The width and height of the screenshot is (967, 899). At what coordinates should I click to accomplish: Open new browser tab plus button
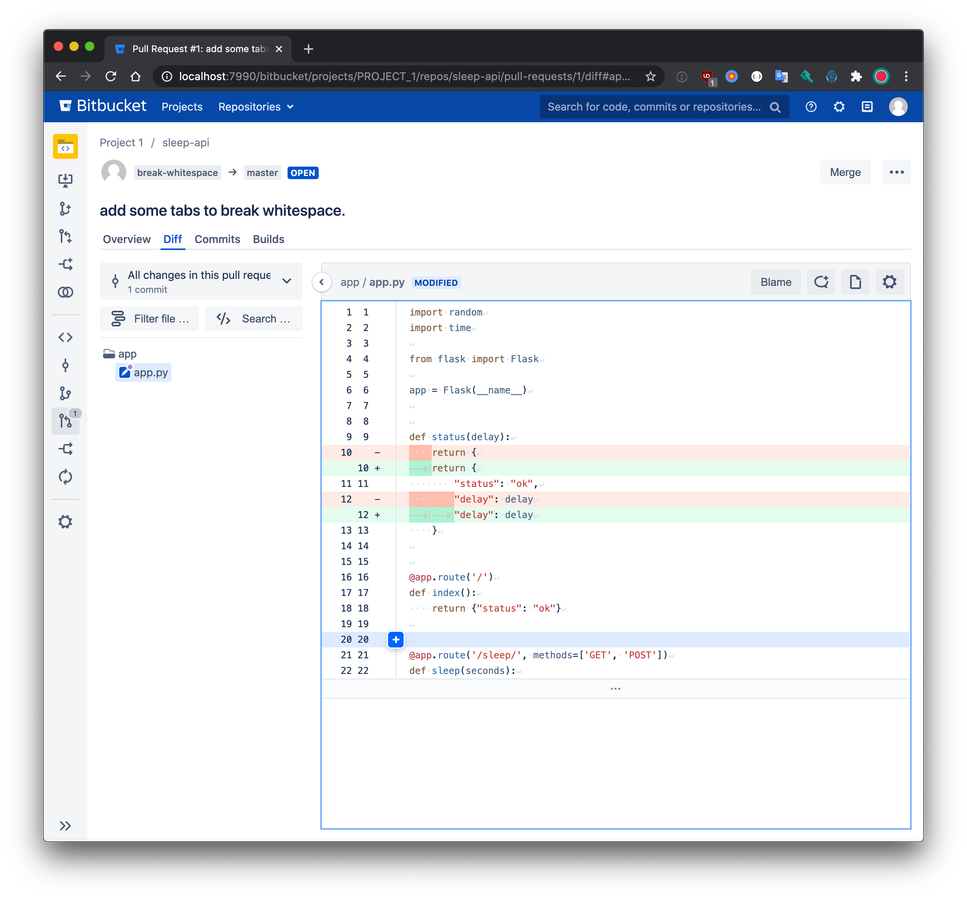308,49
